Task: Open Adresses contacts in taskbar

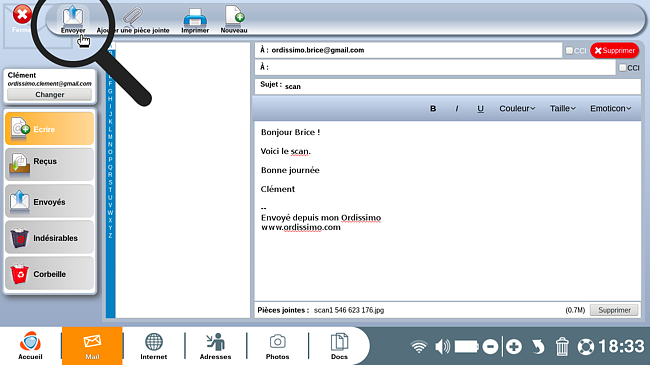Action: point(215,346)
